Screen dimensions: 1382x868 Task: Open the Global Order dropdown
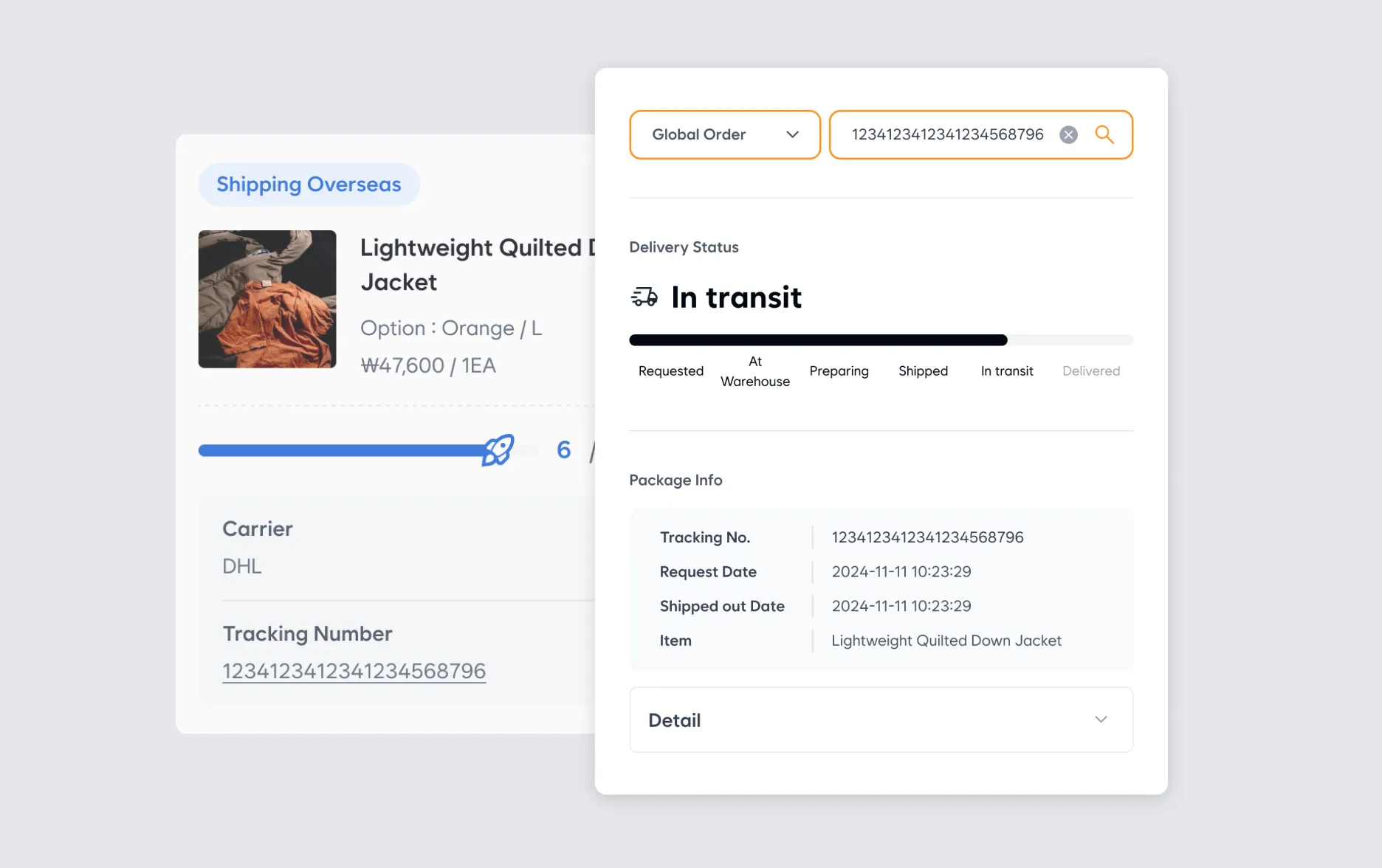(x=723, y=134)
